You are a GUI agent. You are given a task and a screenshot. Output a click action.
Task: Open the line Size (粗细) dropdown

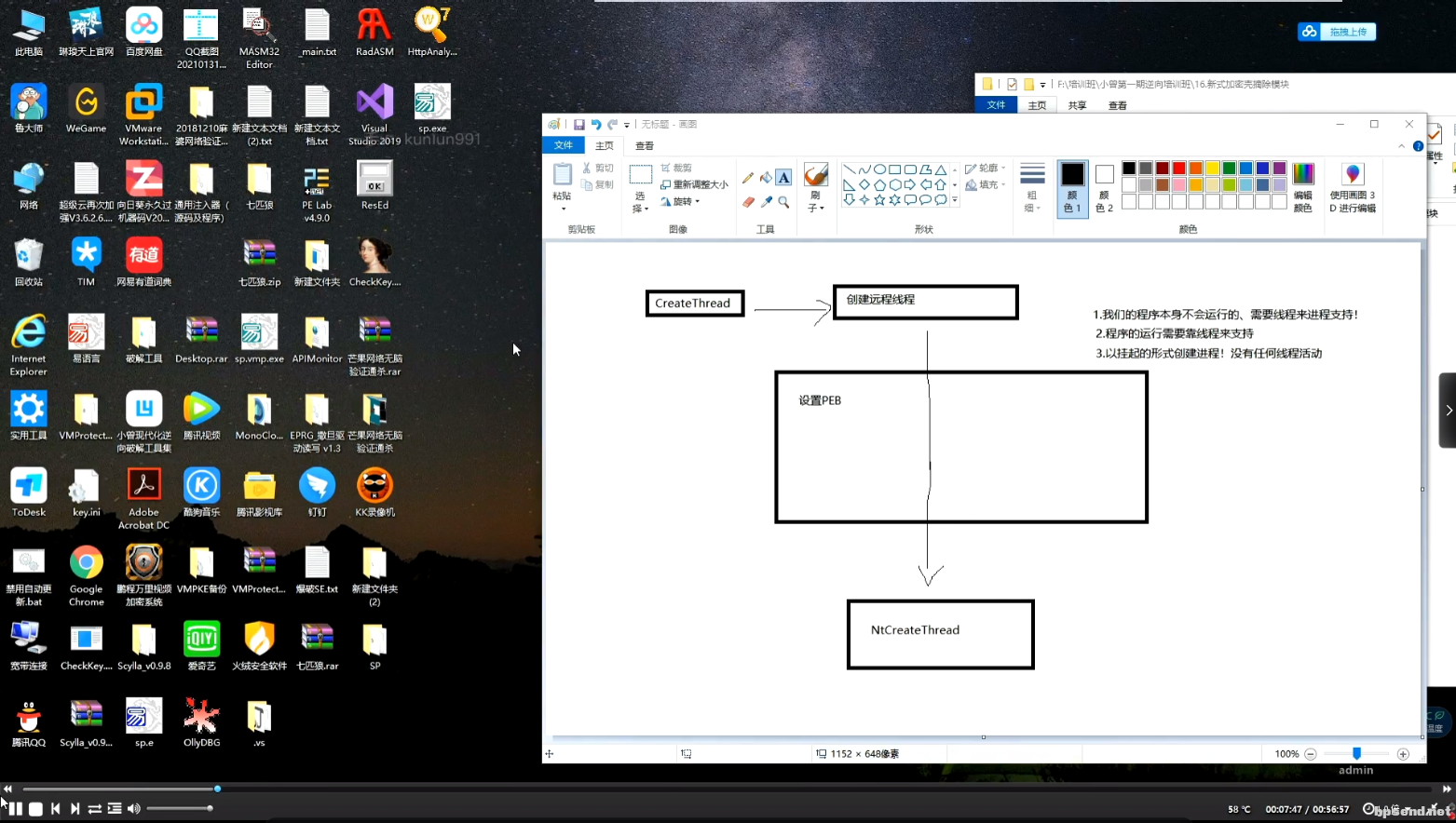[1032, 187]
